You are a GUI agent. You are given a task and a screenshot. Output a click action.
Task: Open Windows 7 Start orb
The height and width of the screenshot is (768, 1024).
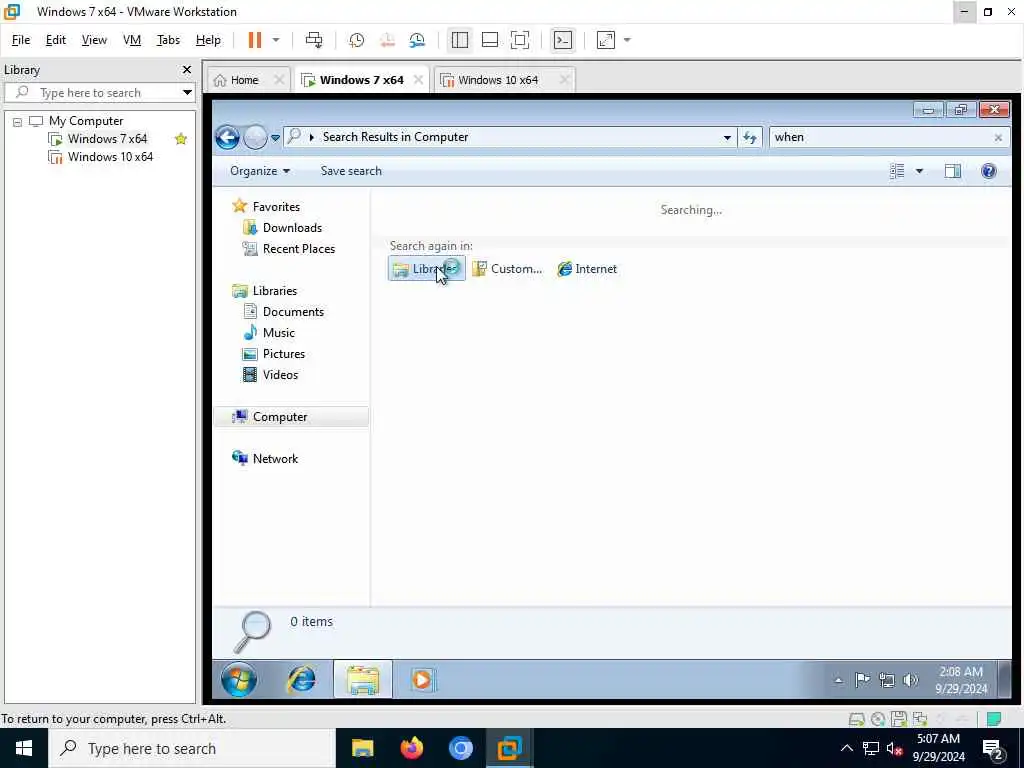point(239,680)
